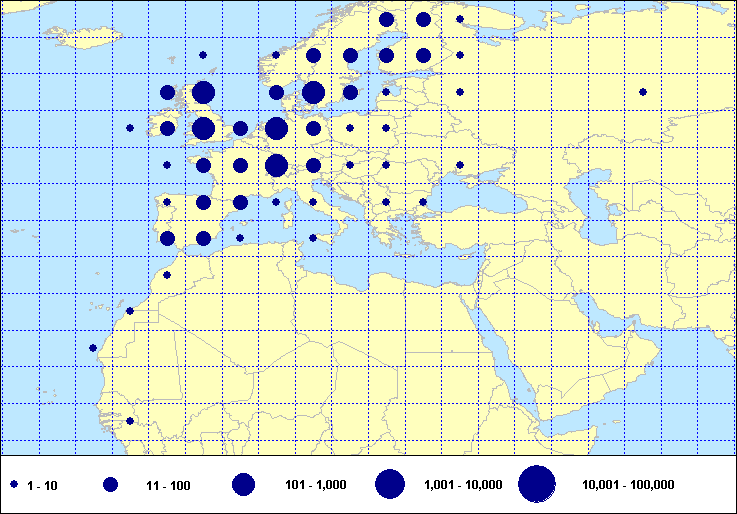Screen dimensions: 737x514
Task: Click the 1 - 10 legend dot
Action: coord(15,484)
